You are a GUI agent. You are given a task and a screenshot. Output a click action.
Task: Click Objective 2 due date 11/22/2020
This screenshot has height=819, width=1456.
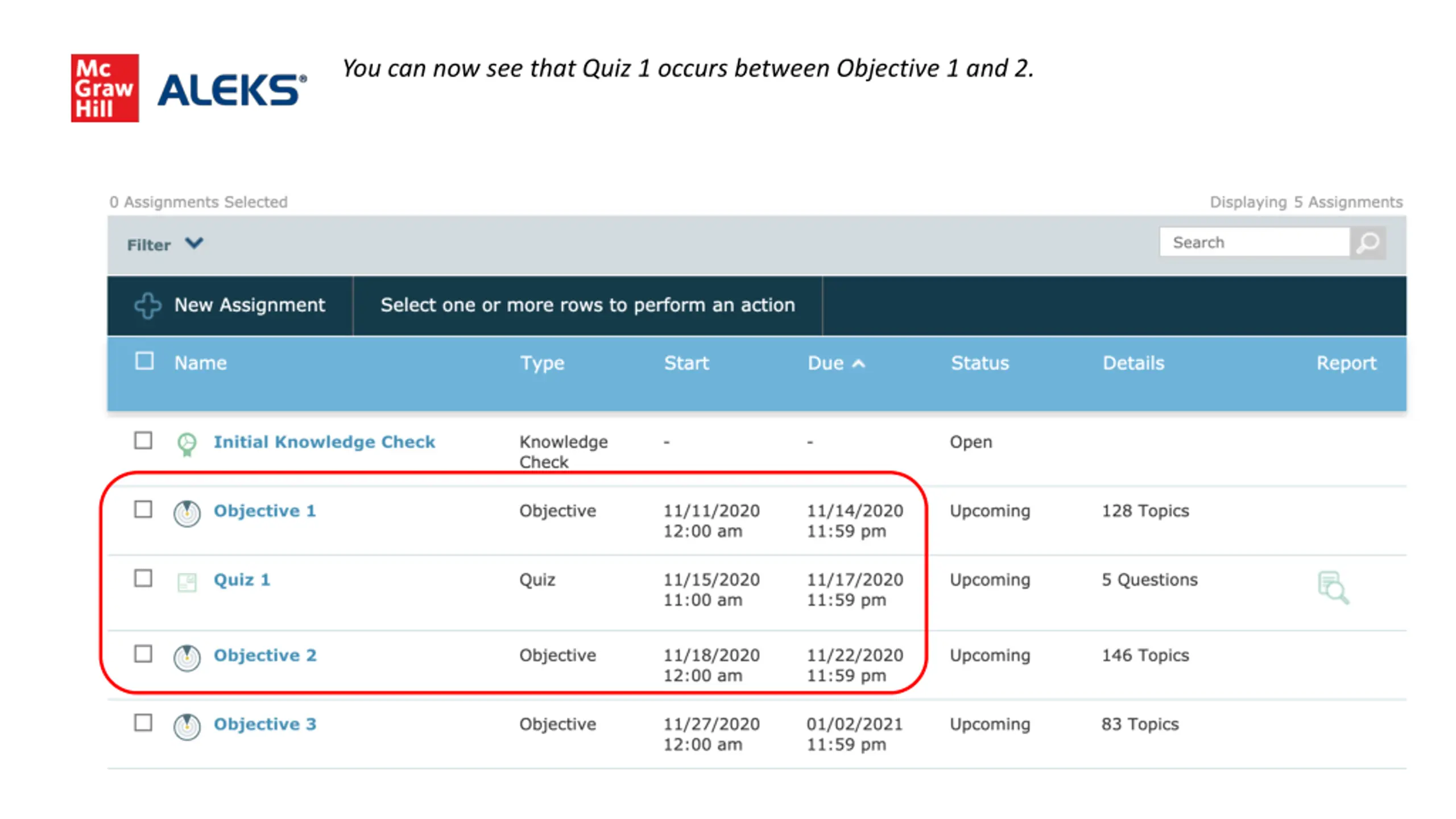854,655
